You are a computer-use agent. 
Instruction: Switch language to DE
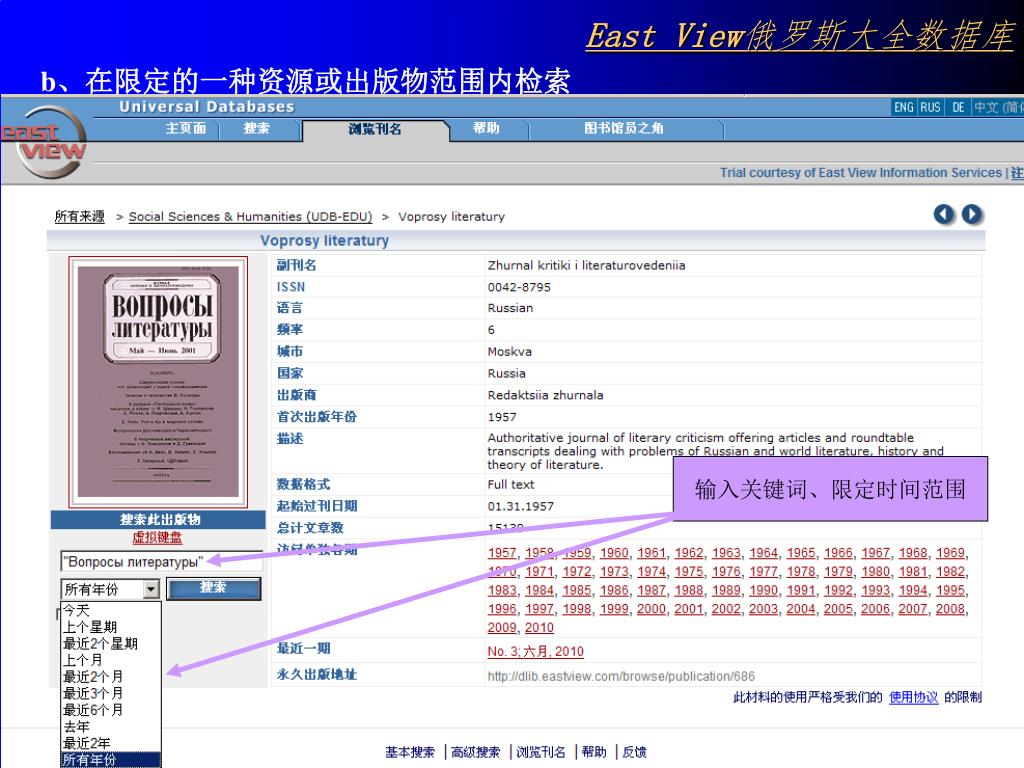[958, 107]
